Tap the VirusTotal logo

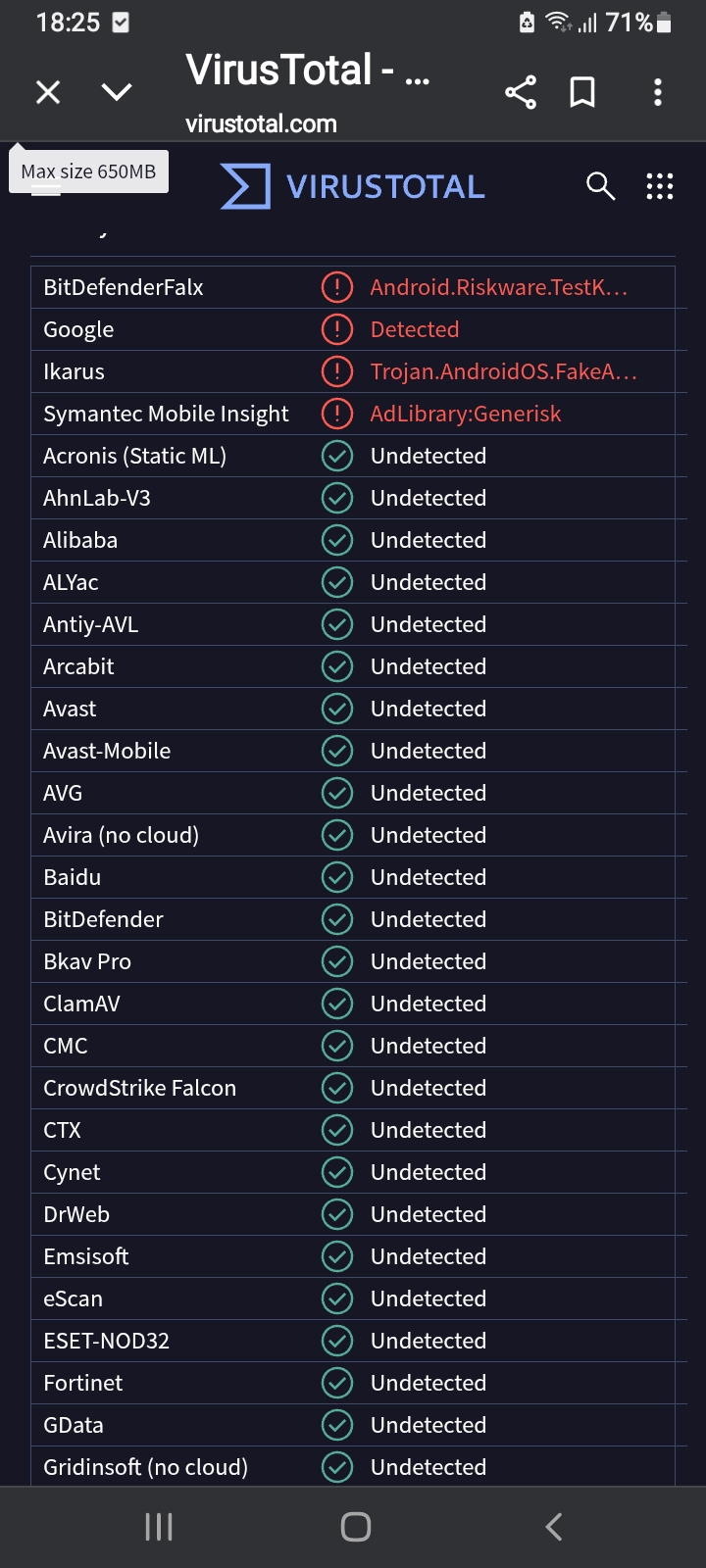(x=353, y=186)
